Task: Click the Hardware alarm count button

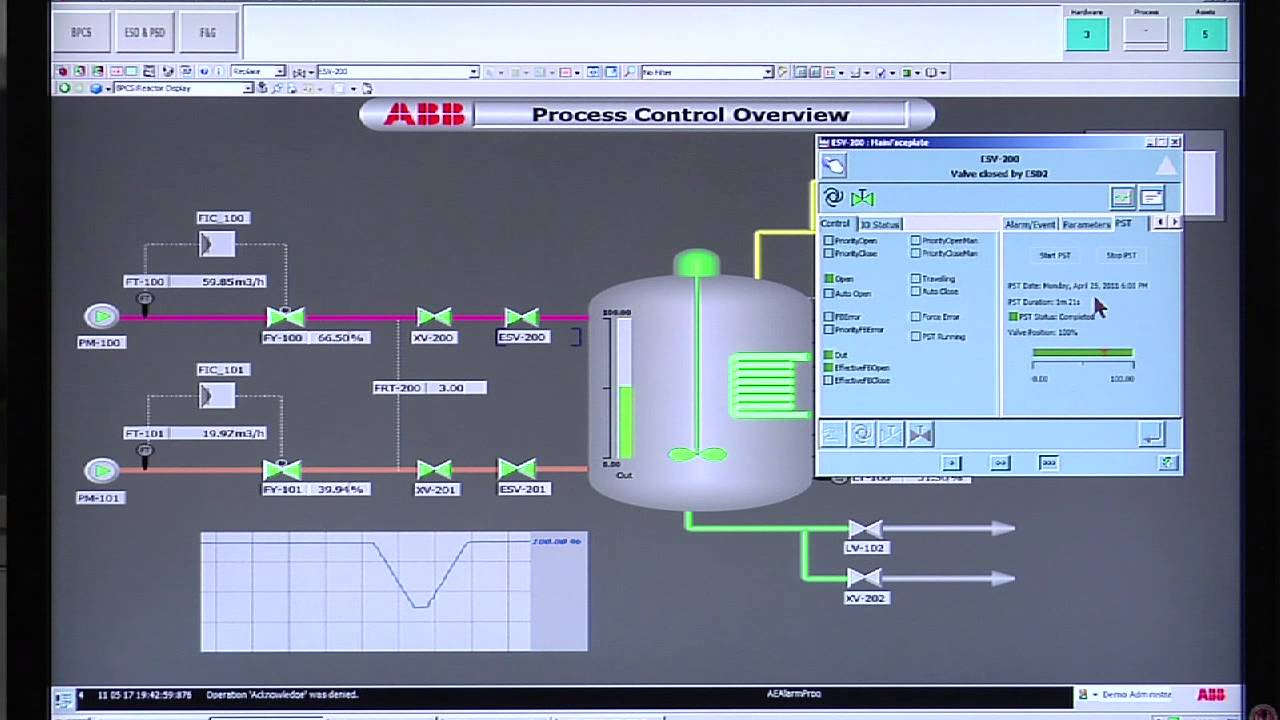Action: point(1087,34)
